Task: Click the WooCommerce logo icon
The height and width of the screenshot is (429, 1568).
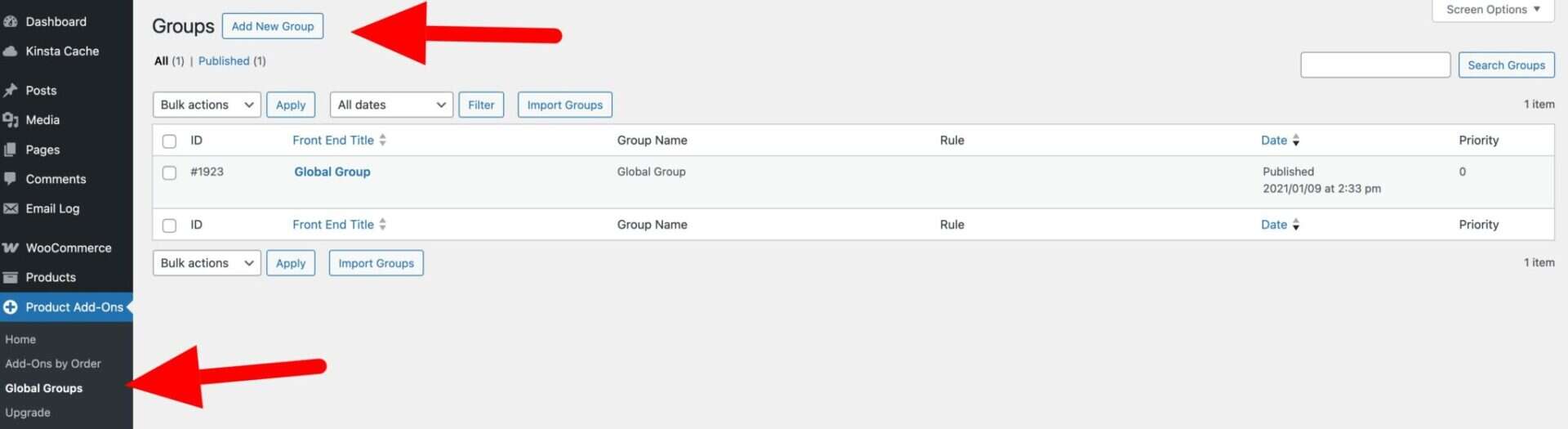Action: pyautogui.click(x=11, y=248)
